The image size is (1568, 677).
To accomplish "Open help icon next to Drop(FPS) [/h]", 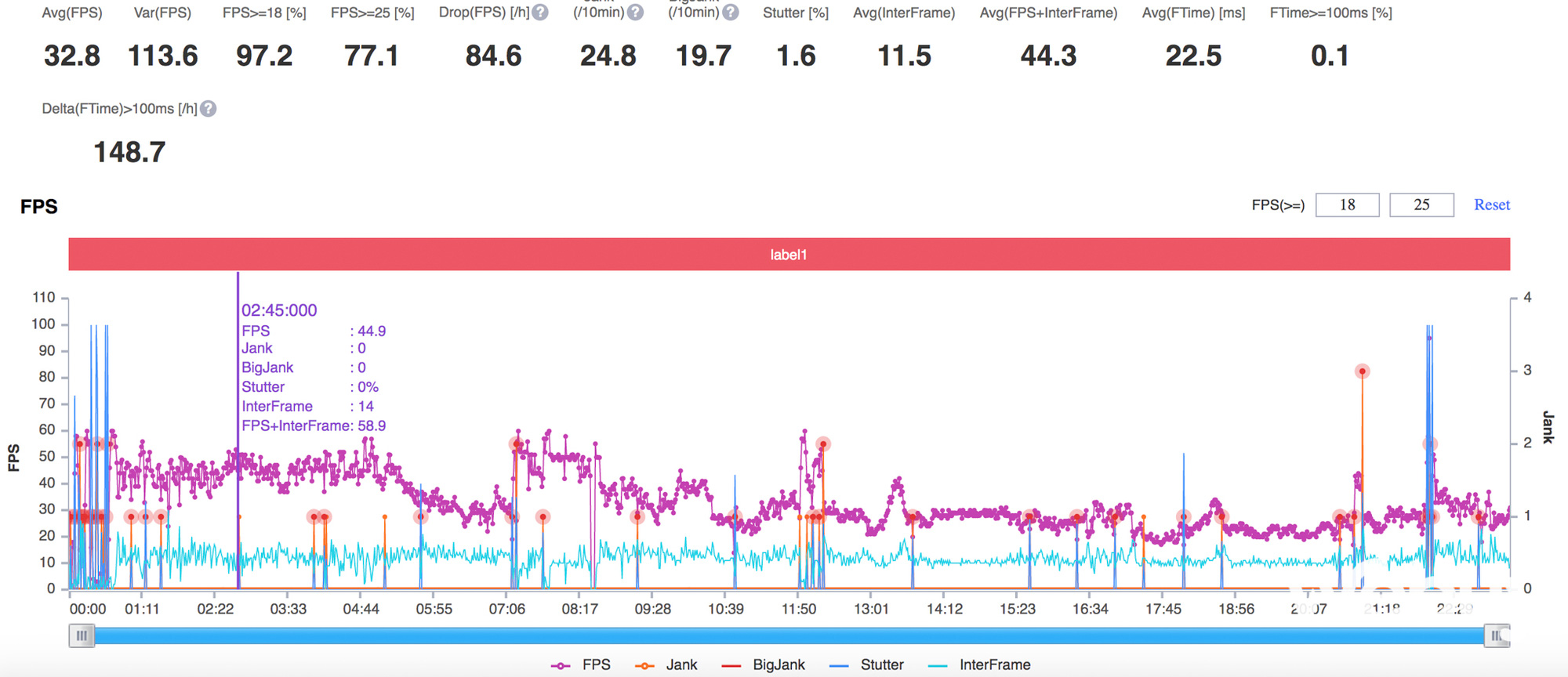I will [x=540, y=13].
